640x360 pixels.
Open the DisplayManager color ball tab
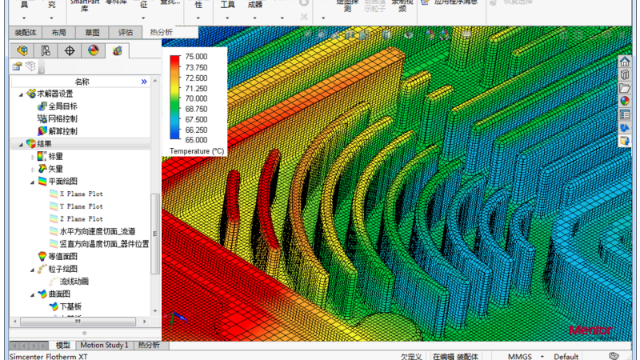coord(93,51)
